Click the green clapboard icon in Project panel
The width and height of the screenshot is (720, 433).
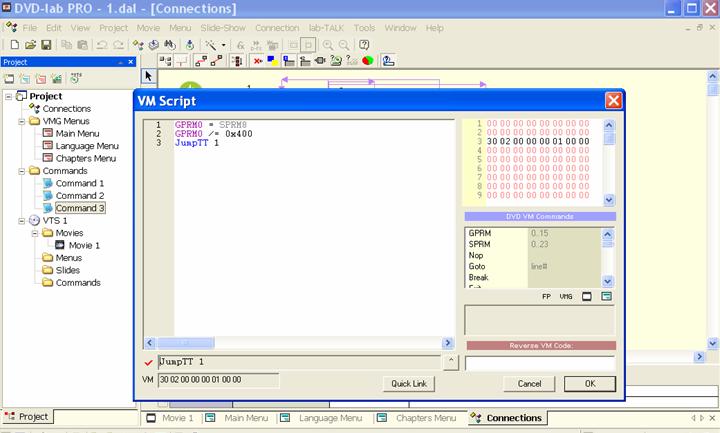[x=56, y=79]
